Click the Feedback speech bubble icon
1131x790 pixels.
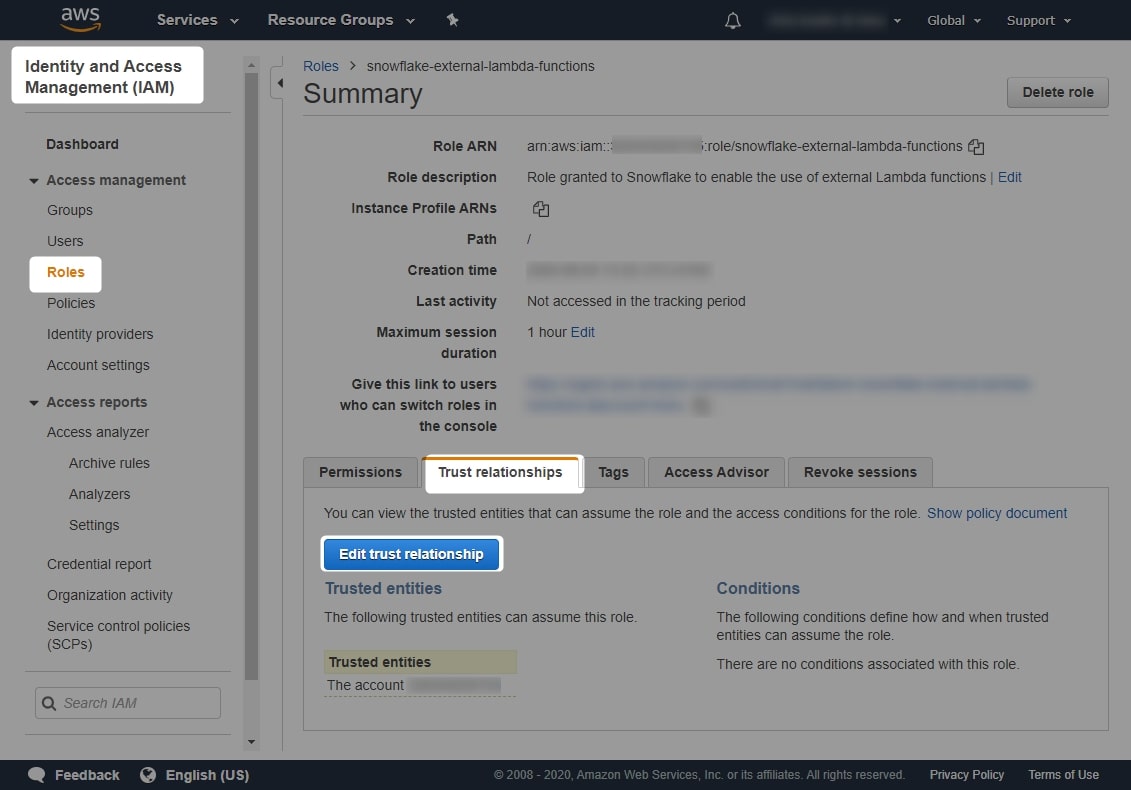36,775
